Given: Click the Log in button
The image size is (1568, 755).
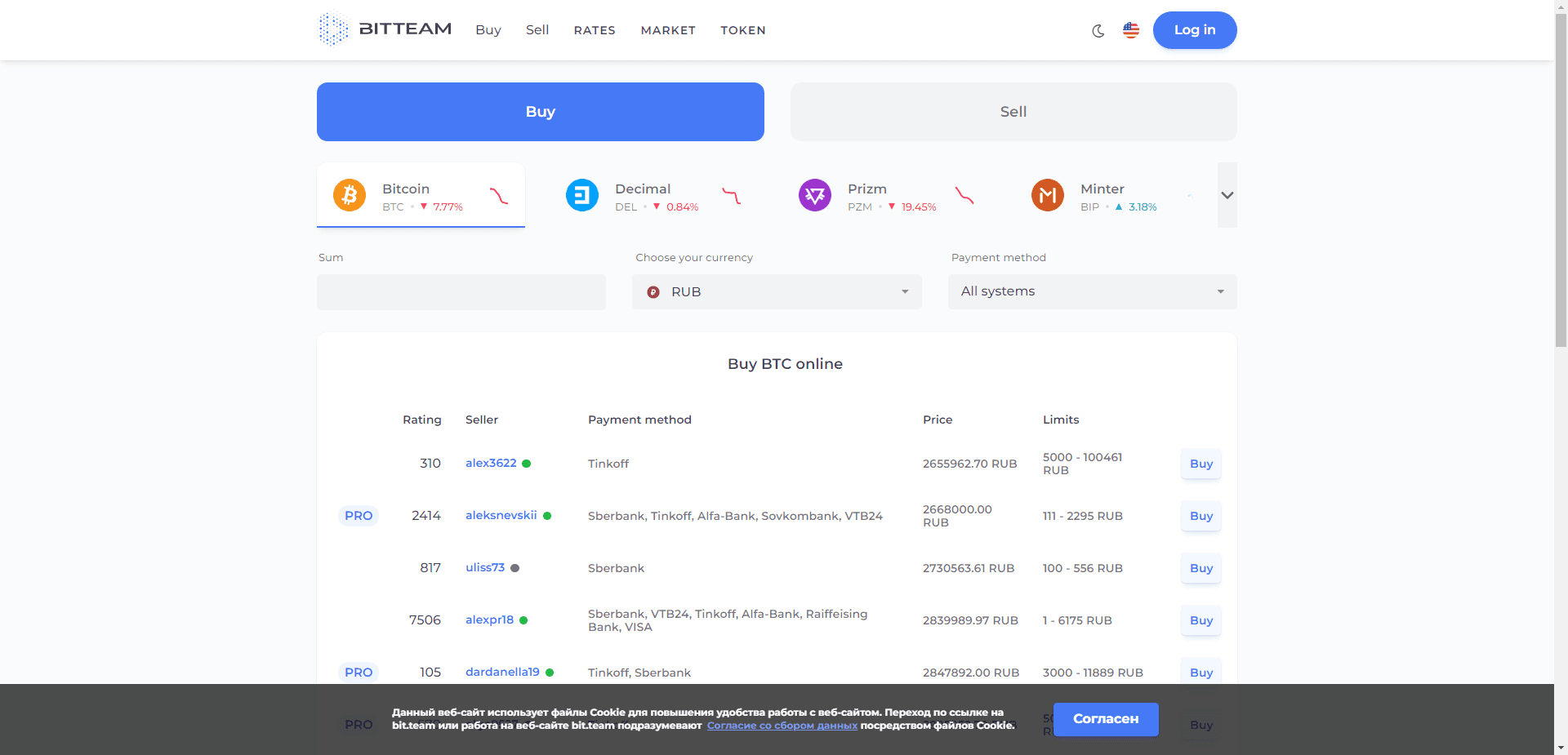Looking at the screenshot, I should pyautogui.click(x=1194, y=30).
